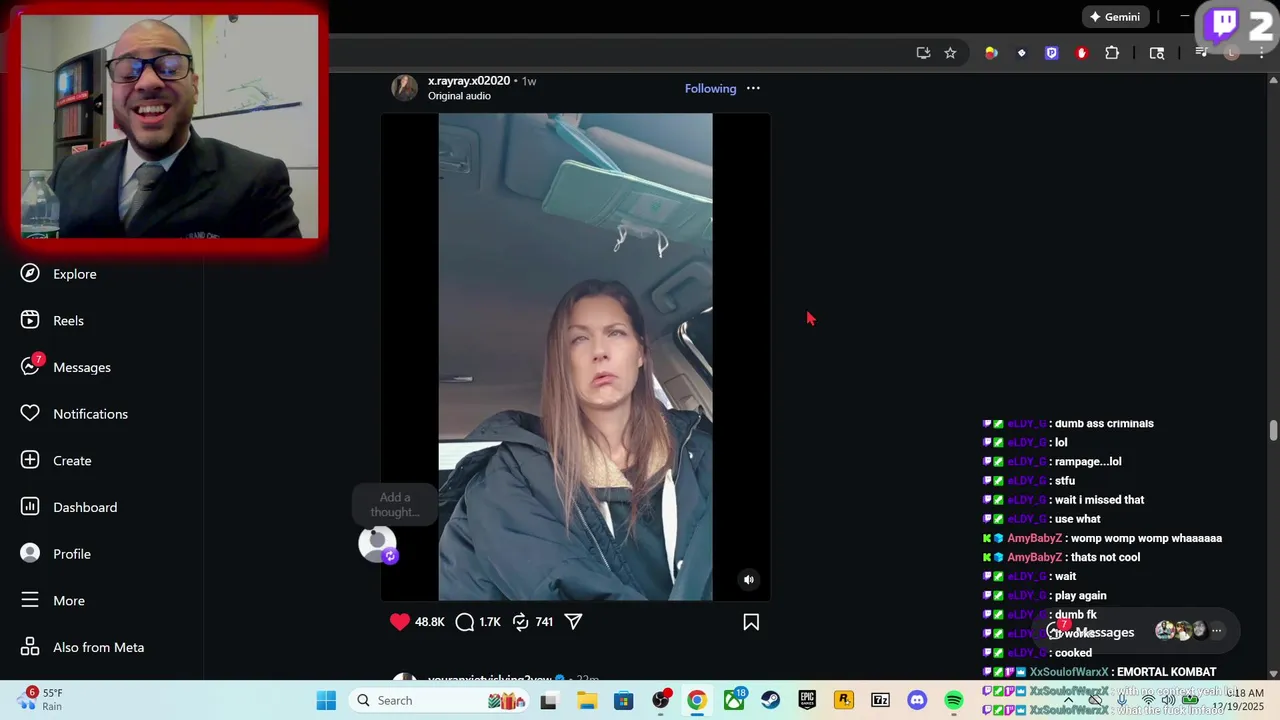The width and height of the screenshot is (1280, 720).
Task: Open the post's three-dot options menu
Action: tap(753, 88)
